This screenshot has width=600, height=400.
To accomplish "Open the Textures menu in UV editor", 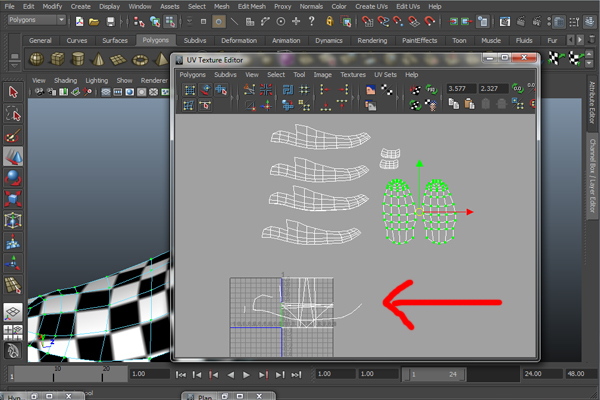I will (353, 75).
